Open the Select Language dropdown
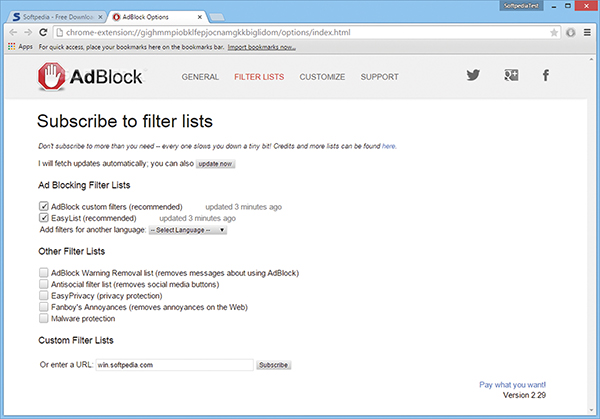Screen dimensions: 600x419 point(187,230)
